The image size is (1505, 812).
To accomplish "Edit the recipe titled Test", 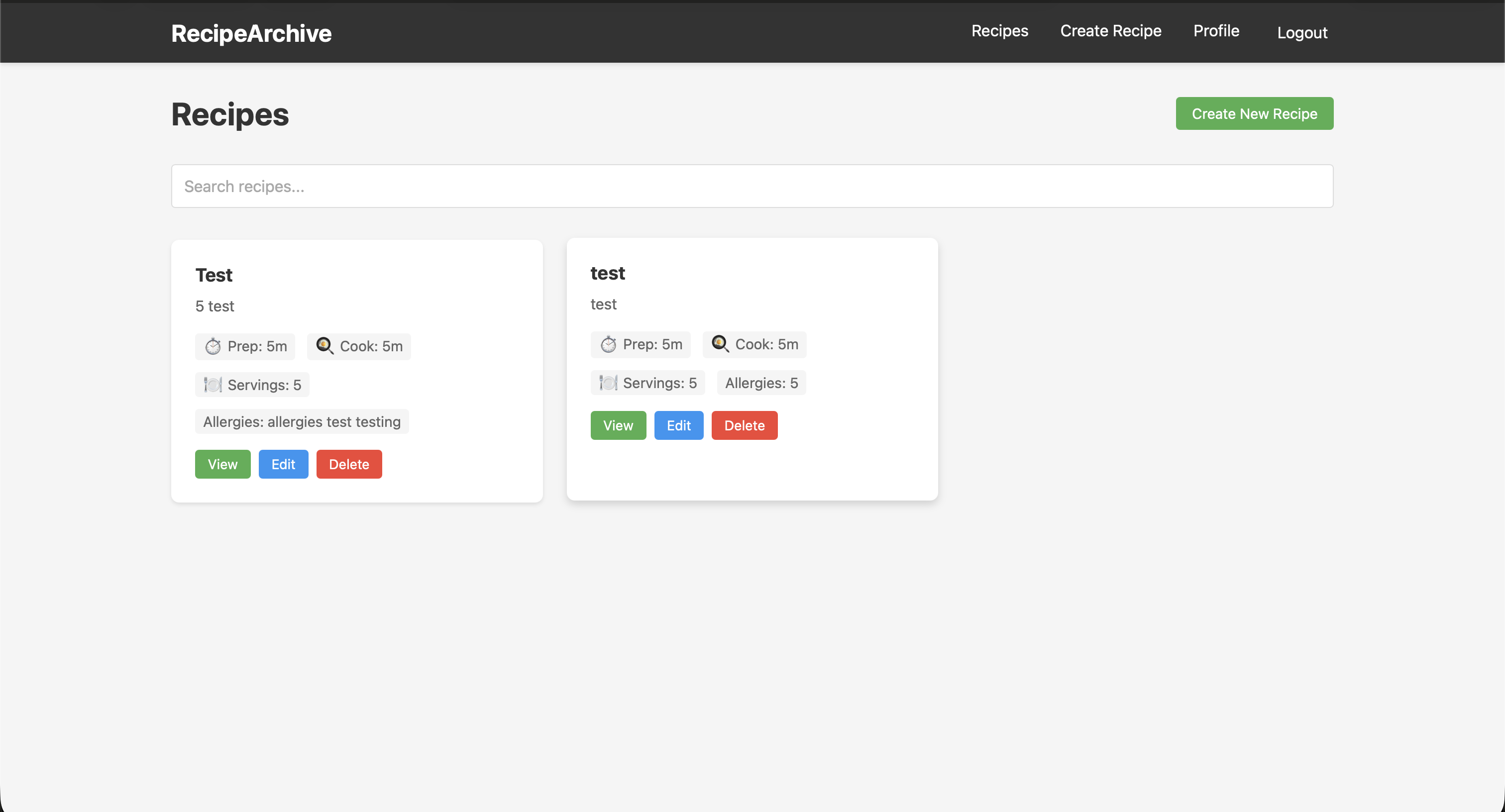I will [x=283, y=464].
